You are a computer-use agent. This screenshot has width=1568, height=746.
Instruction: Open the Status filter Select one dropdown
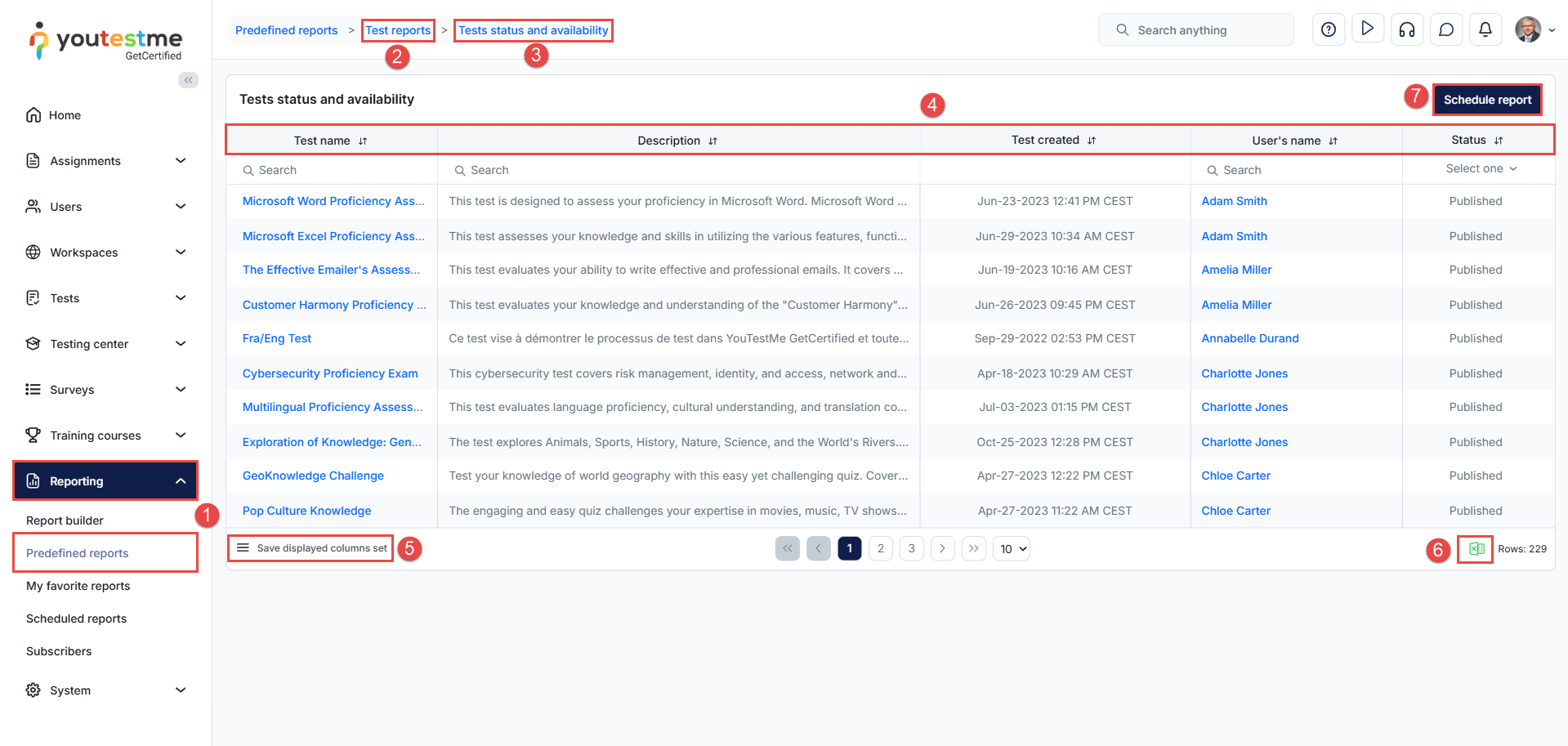click(x=1480, y=169)
